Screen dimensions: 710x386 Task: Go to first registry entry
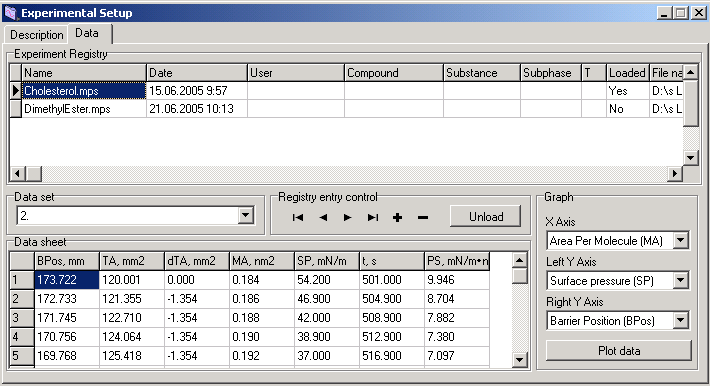298,217
